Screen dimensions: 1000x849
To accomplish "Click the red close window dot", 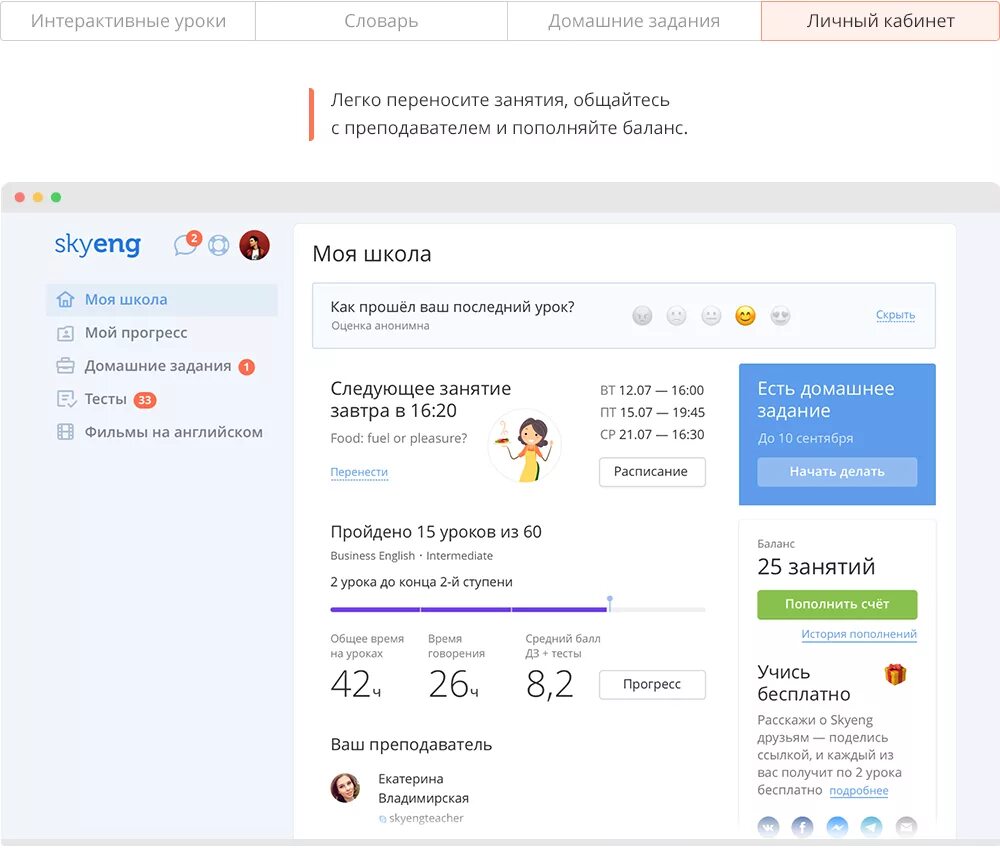I will [x=20, y=197].
